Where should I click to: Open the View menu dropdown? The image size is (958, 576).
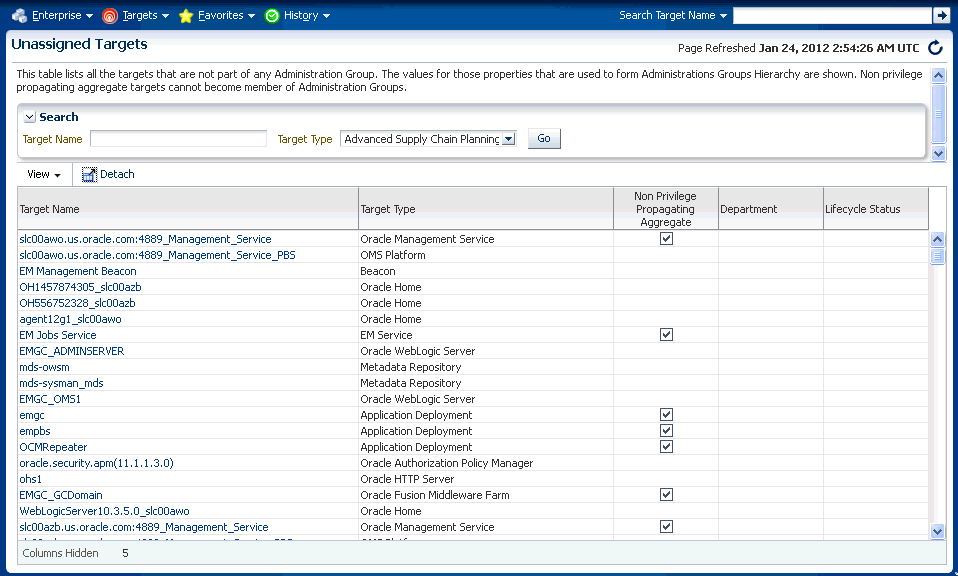tap(44, 175)
